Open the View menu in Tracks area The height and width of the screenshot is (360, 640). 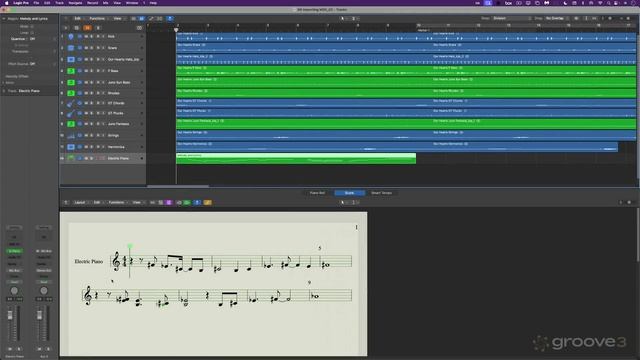(118, 18)
